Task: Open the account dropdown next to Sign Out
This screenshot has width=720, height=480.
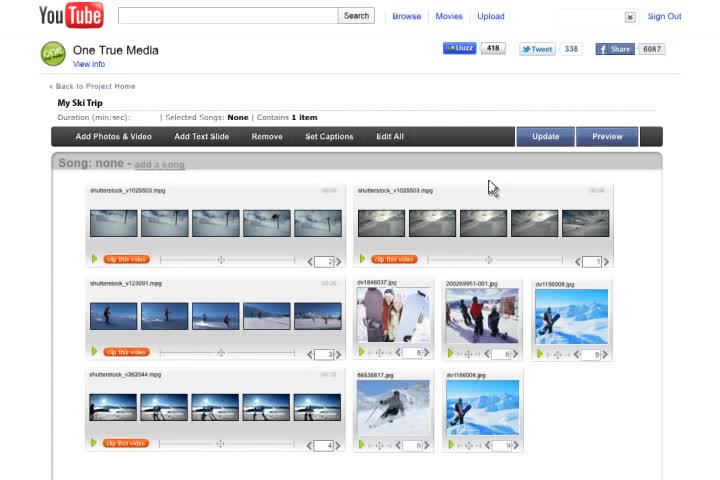Action: click(630, 17)
